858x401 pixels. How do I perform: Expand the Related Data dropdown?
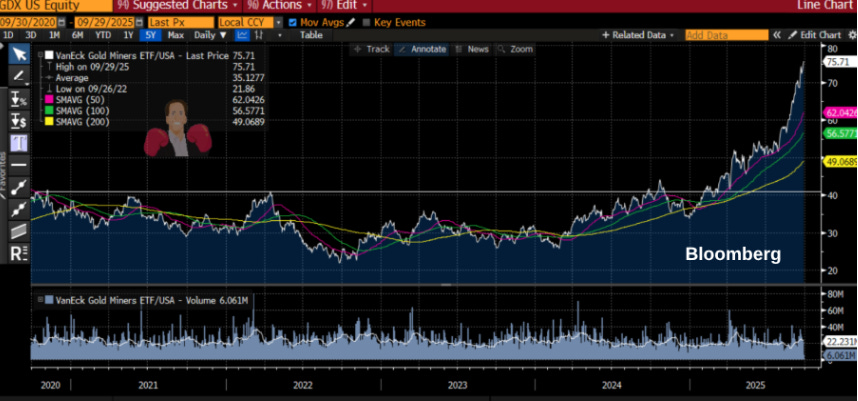641,35
